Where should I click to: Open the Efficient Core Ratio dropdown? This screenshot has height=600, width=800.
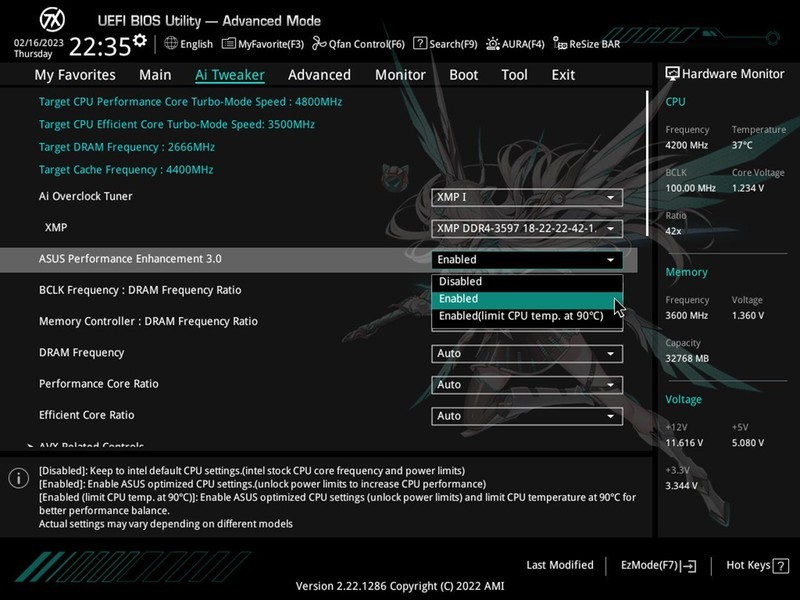tap(527, 416)
